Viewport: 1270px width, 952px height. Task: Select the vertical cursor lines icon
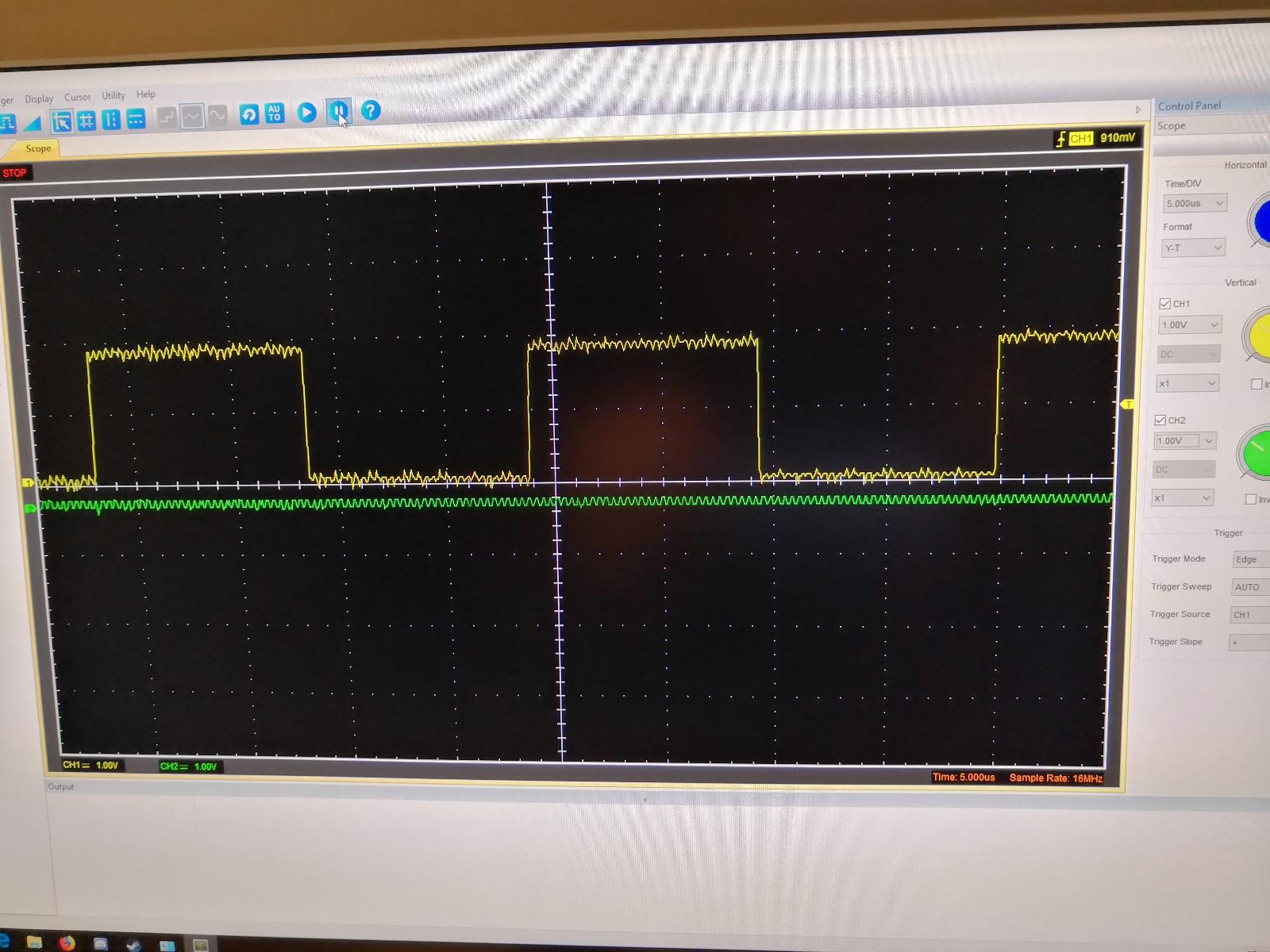[x=111, y=121]
